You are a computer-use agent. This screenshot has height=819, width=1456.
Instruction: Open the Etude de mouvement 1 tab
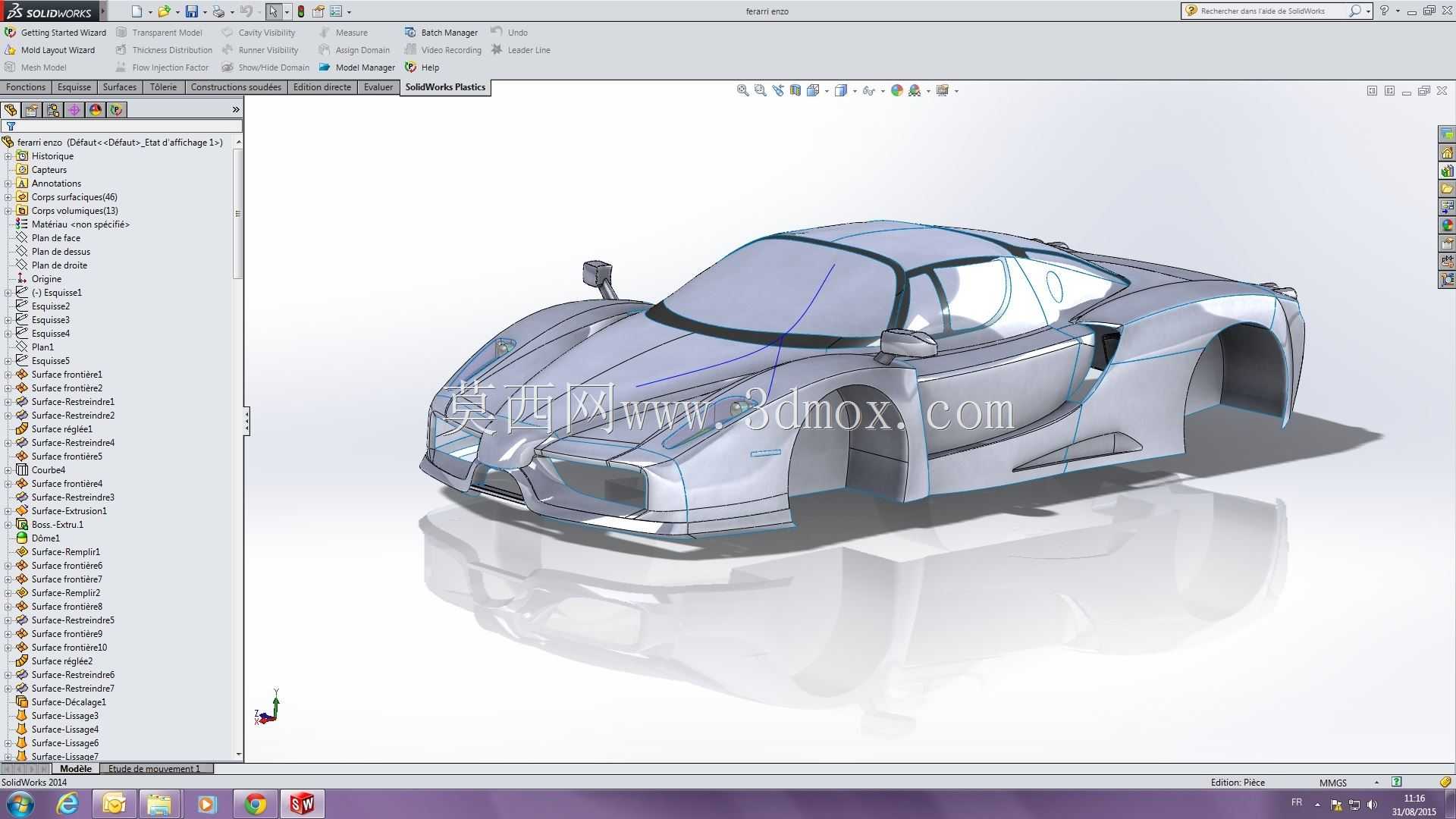[x=155, y=769]
